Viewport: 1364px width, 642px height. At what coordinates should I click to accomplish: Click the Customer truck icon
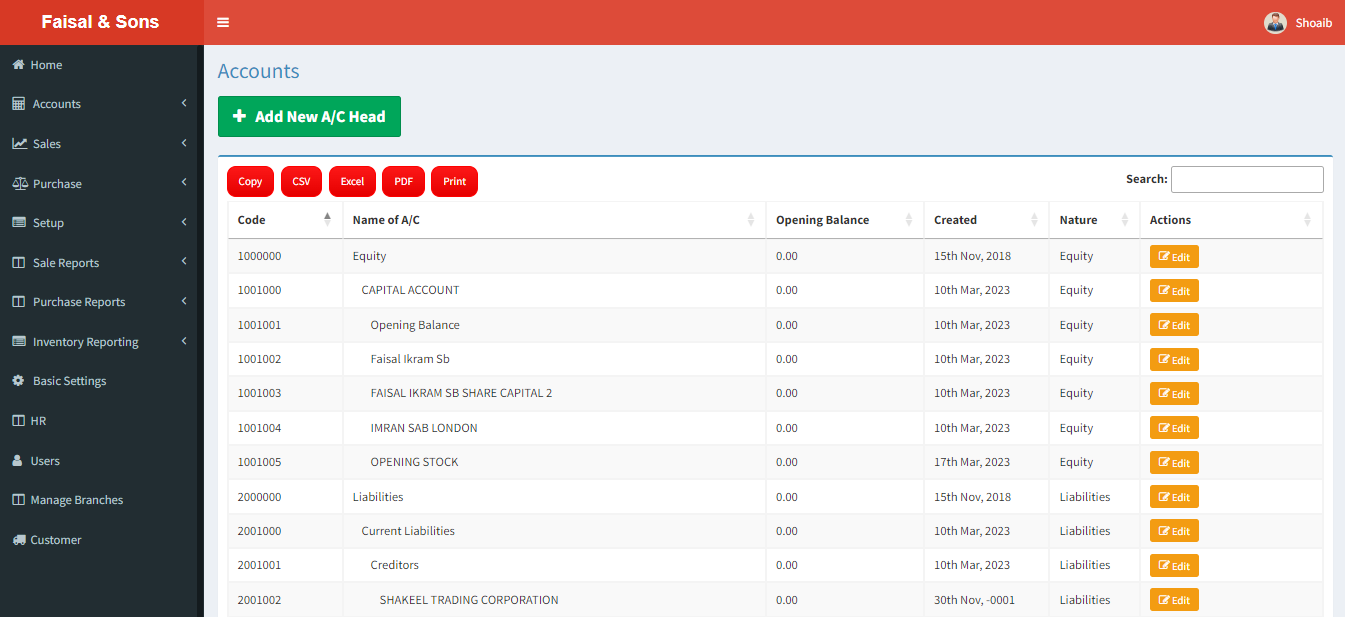18,540
